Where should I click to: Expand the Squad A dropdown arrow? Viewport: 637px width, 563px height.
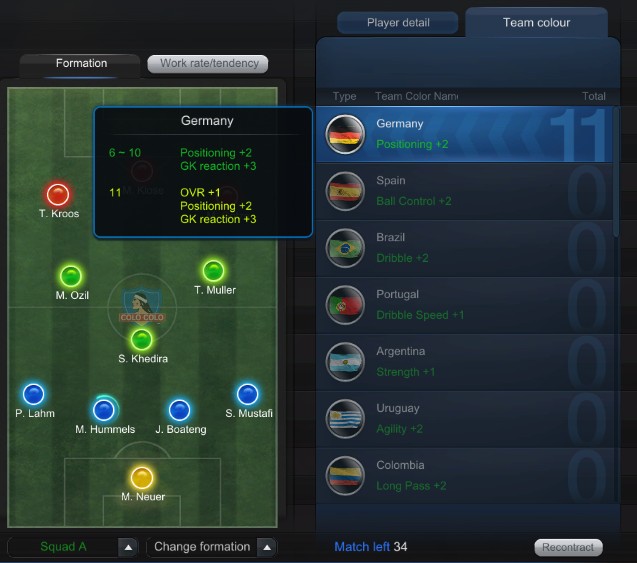click(x=128, y=547)
